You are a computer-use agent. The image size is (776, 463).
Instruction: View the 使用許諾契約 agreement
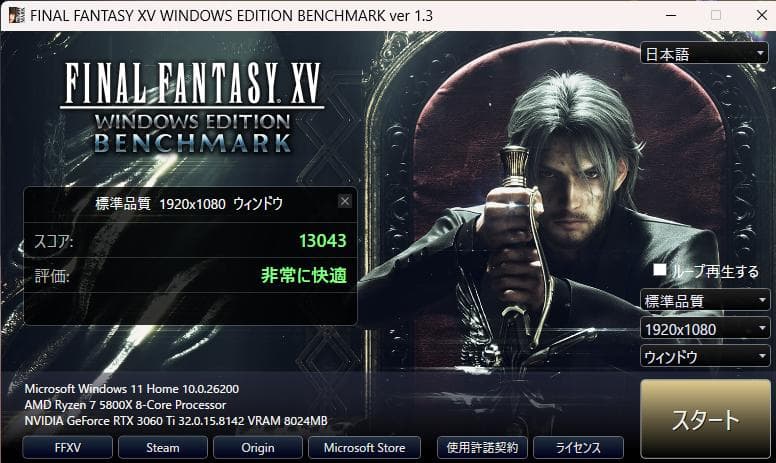click(483, 448)
